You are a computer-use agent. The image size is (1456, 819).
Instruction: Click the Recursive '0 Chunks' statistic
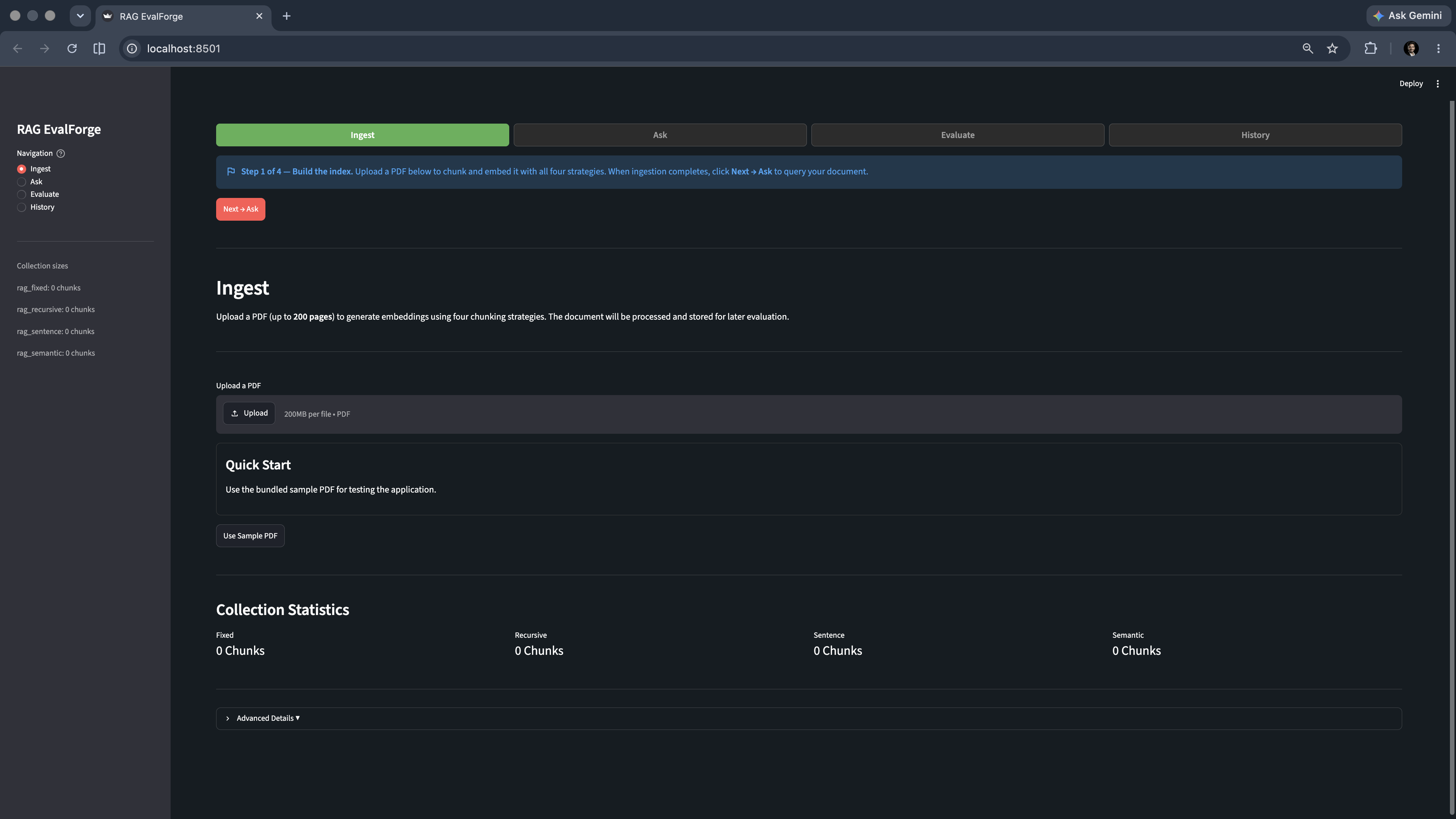point(539,651)
